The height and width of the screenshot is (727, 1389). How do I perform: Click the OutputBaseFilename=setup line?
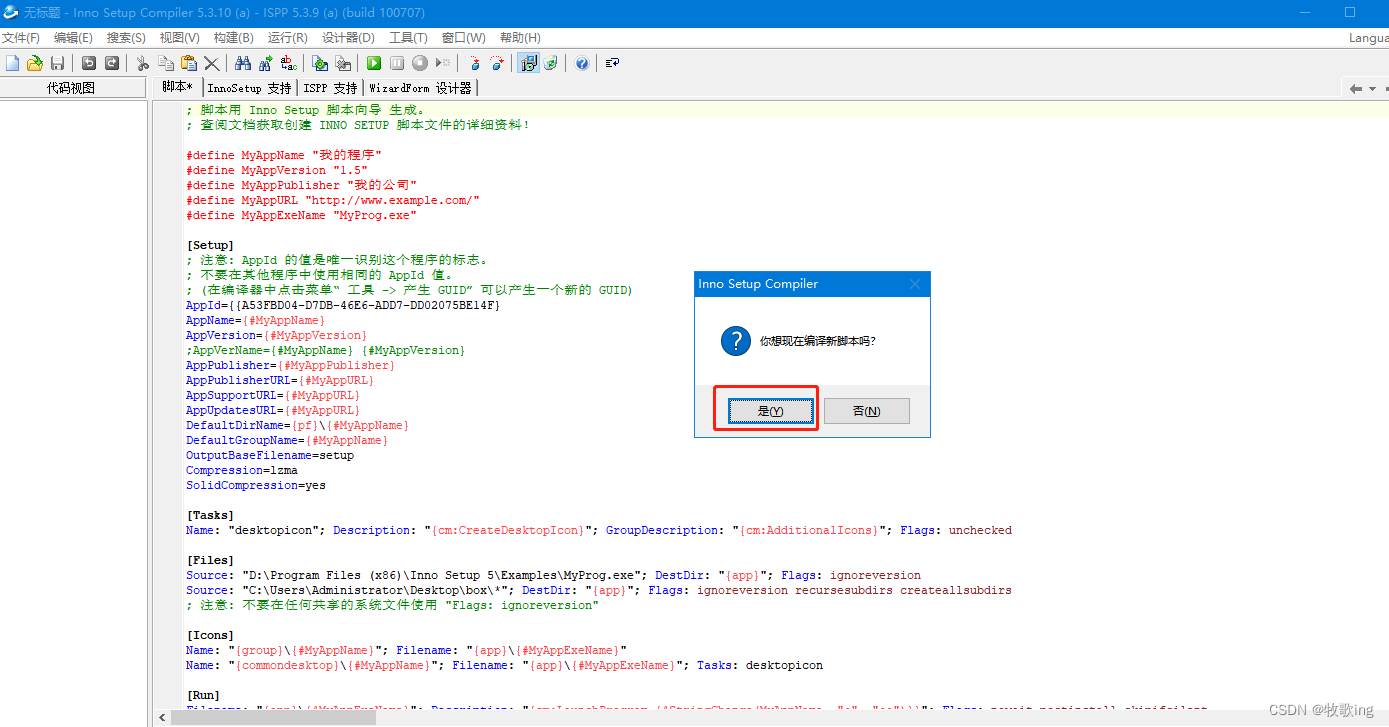(270, 455)
